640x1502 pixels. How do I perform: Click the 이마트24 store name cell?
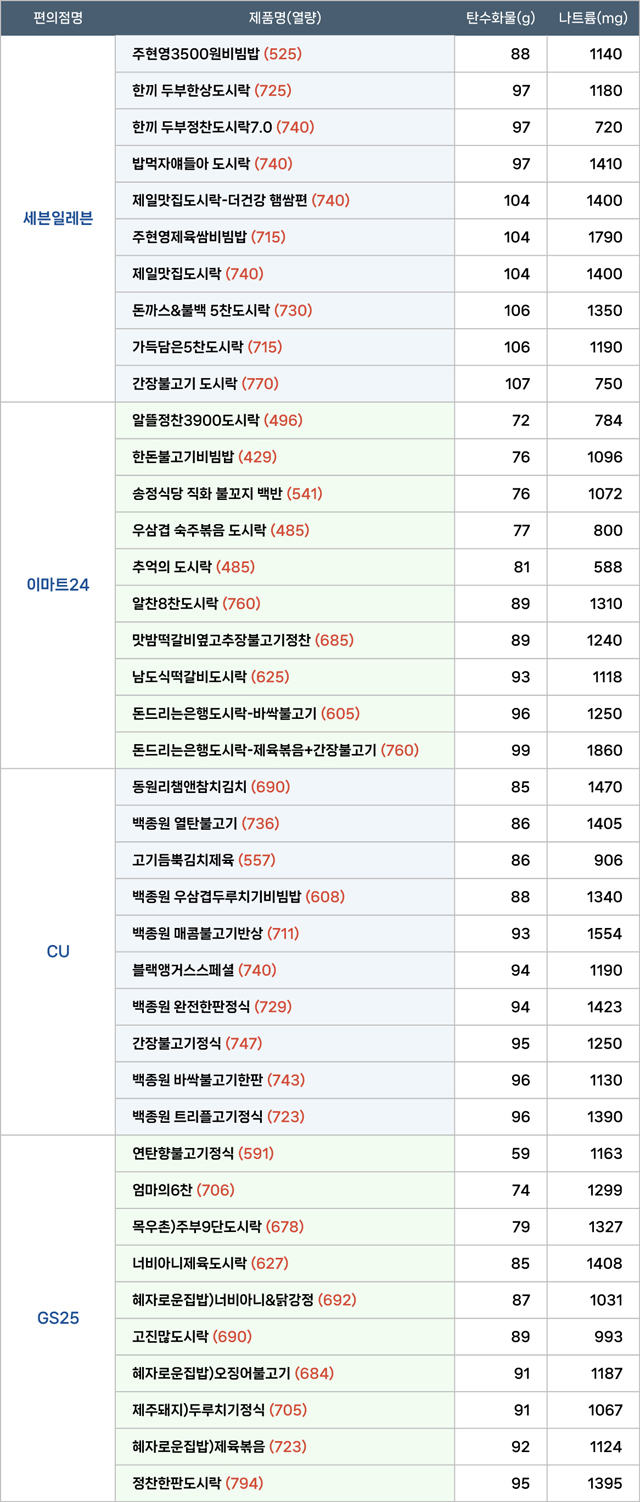(x=58, y=585)
